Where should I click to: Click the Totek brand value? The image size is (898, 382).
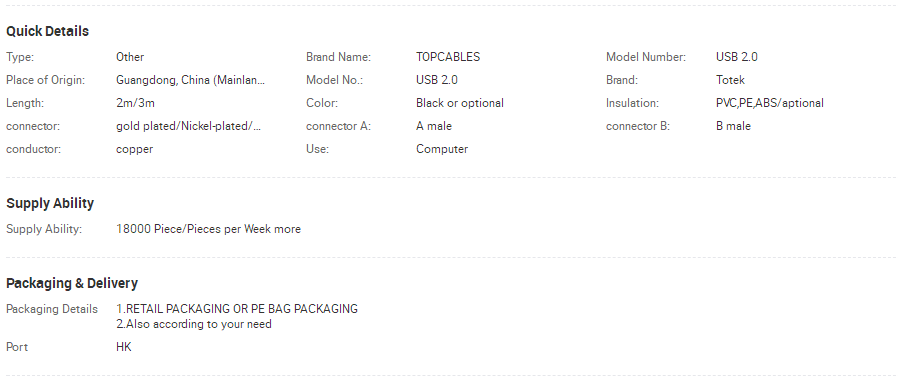730,80
